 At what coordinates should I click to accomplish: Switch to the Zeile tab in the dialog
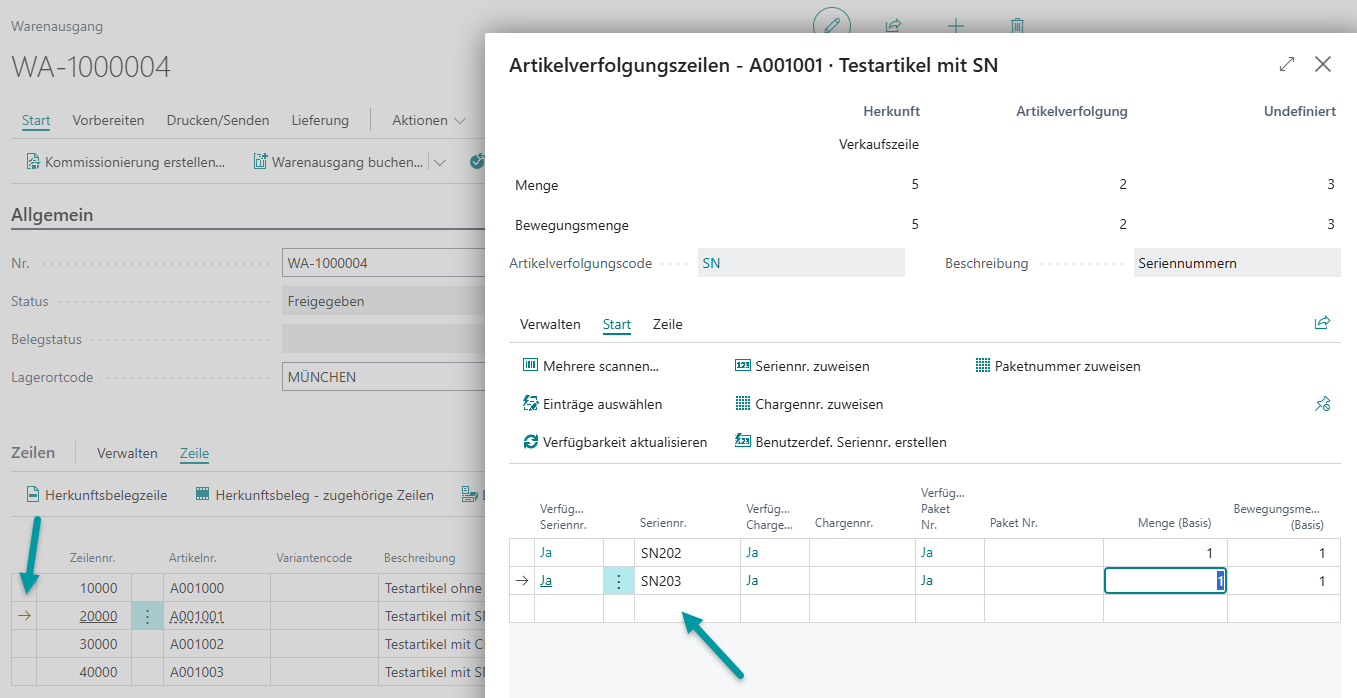coord(667,324)
